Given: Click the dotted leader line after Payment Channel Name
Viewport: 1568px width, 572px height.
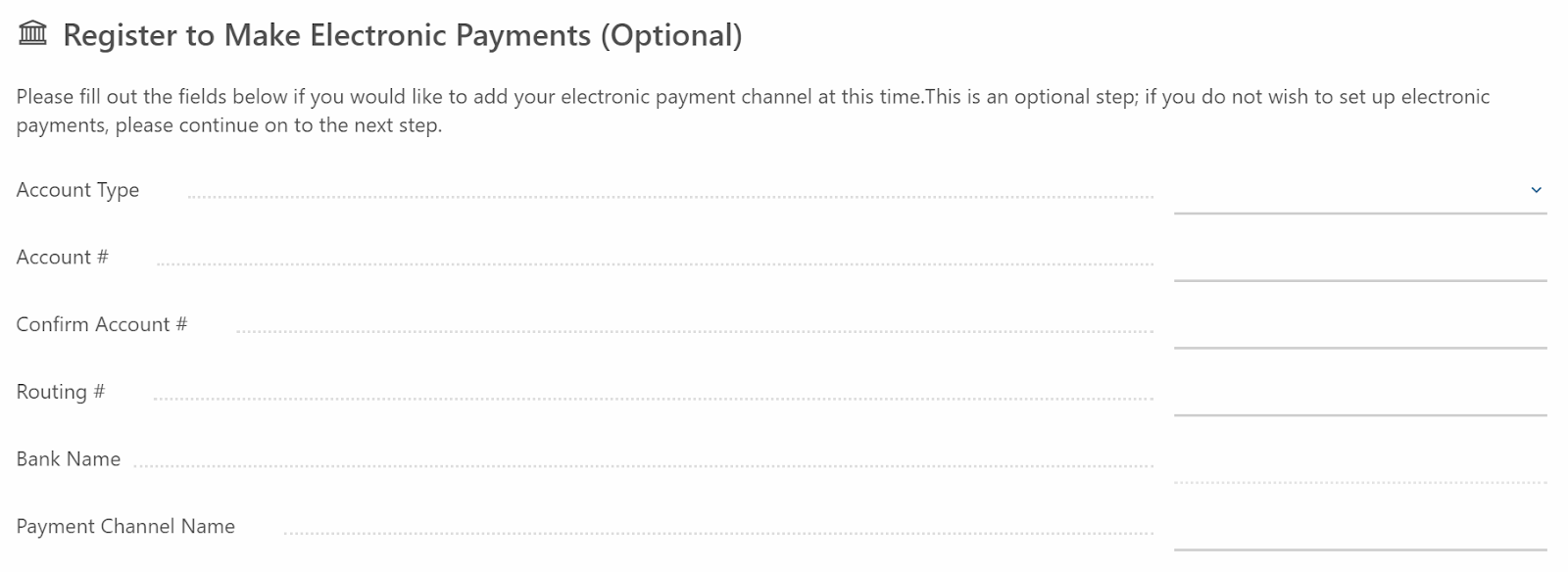Looking at the screenshot, I should [718, 534].
